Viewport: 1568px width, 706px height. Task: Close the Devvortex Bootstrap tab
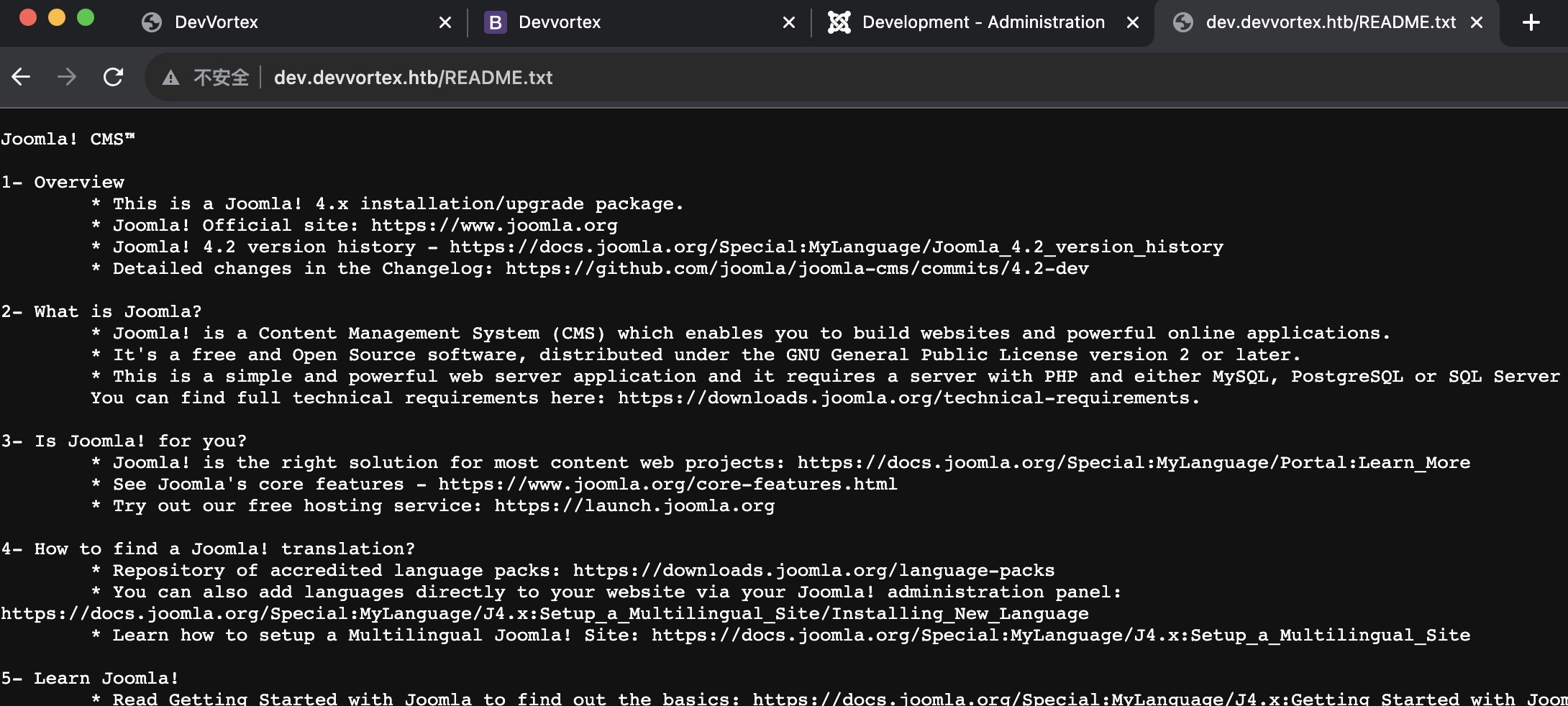(789, 22)
